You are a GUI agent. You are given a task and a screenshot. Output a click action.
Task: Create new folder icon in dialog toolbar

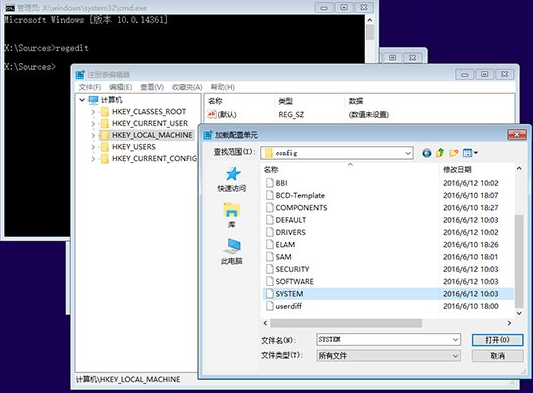tap(454, 153)
